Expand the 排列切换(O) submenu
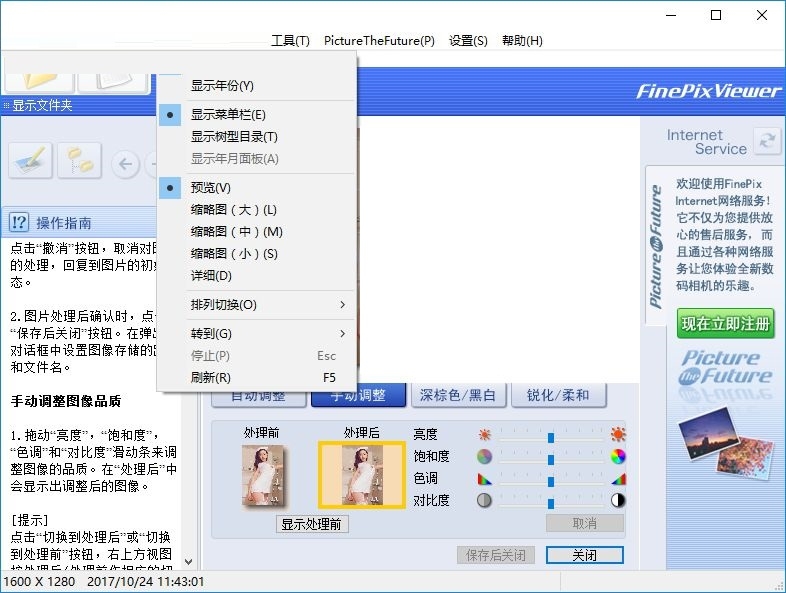The width and height of the screenshot is (786, 593). (x=256, y=305)
